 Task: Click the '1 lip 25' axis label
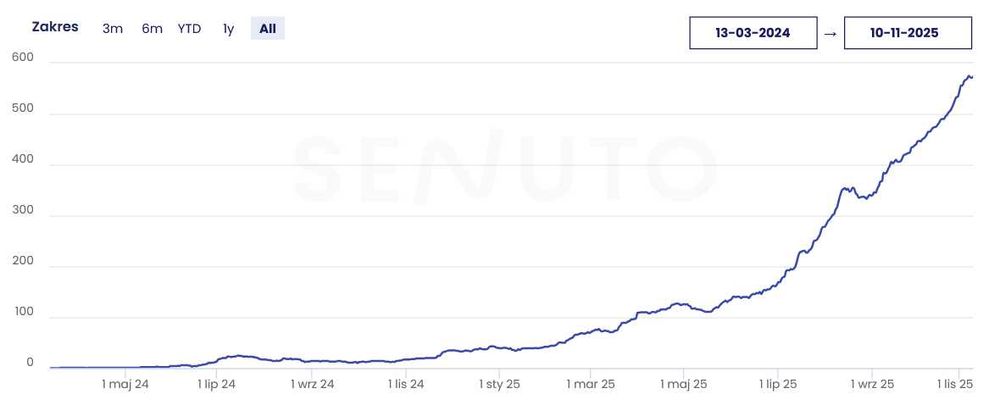pos(777,383)
